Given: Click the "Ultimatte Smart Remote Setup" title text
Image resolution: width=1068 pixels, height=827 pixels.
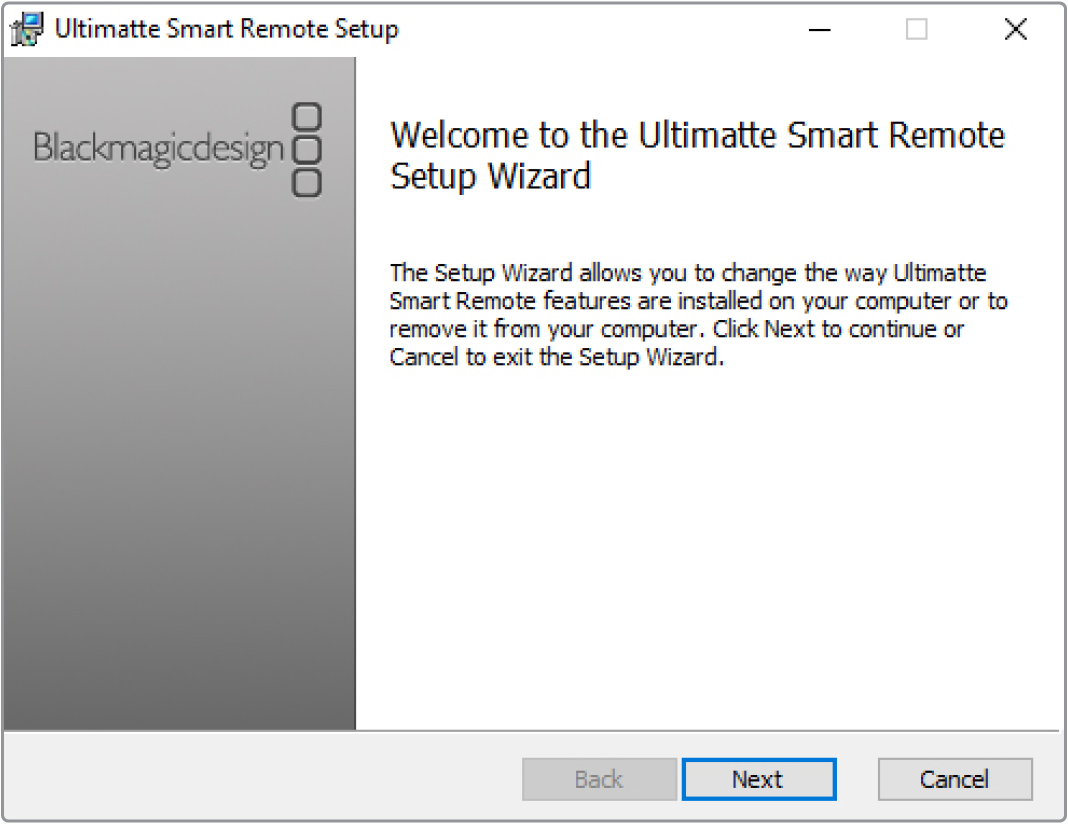Looking at the screenshot, I should pos(227,29).
